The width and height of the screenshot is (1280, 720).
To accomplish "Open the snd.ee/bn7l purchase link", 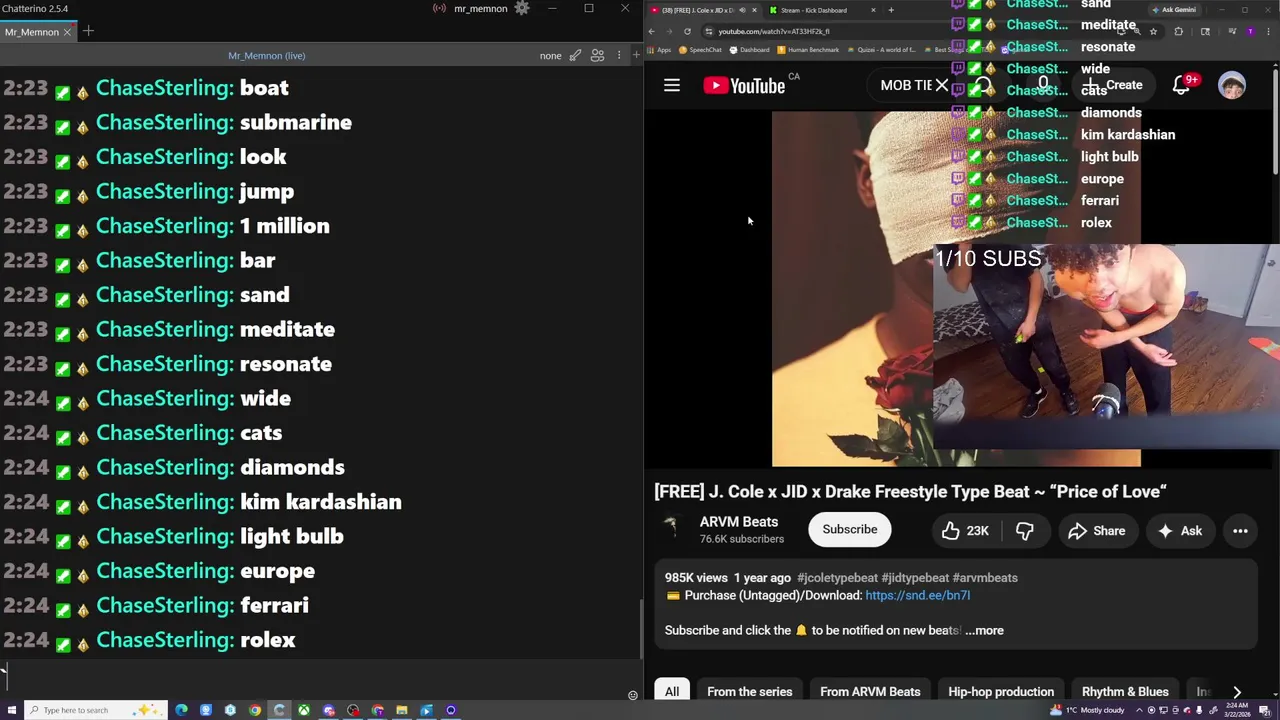I will [x=917, y=595].
